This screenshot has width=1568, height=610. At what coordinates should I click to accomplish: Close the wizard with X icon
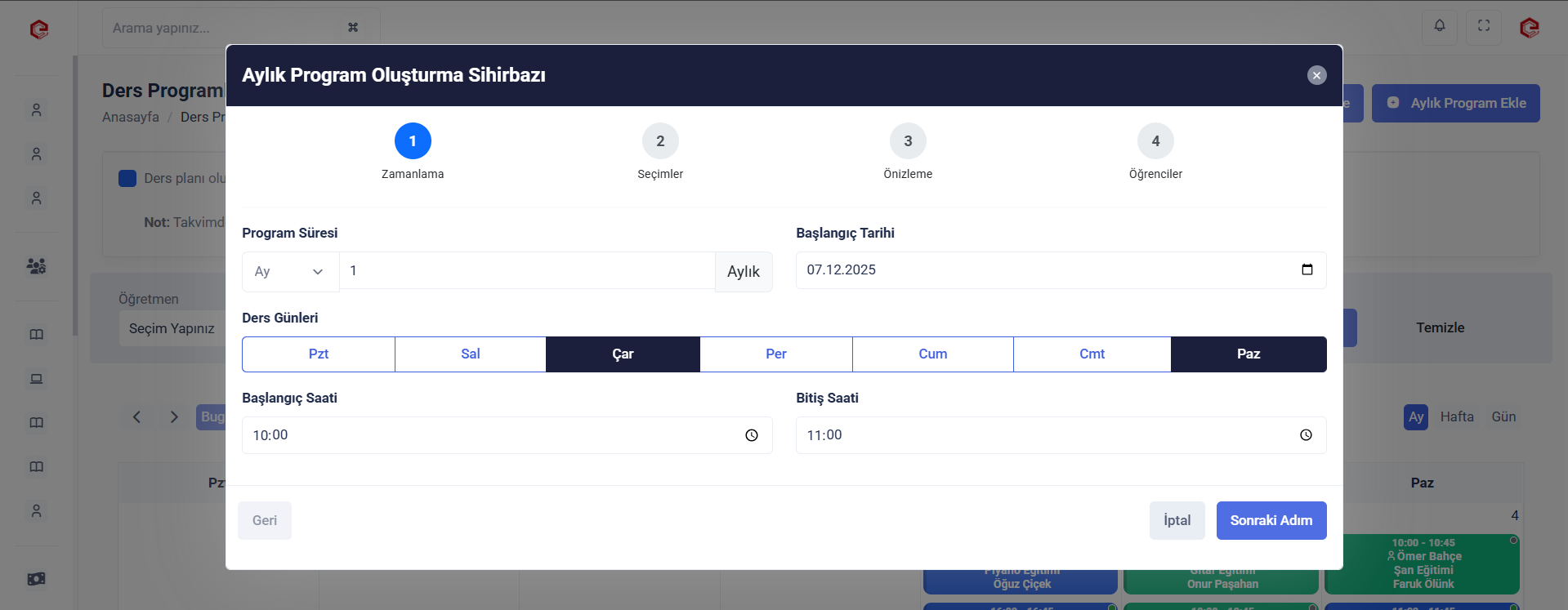pyautogui.click(x=1316, y=75)
